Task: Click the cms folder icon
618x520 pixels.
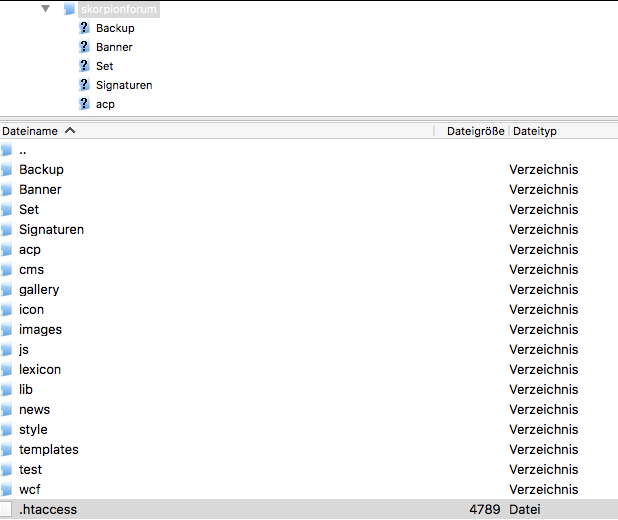Action: (7, 270)
